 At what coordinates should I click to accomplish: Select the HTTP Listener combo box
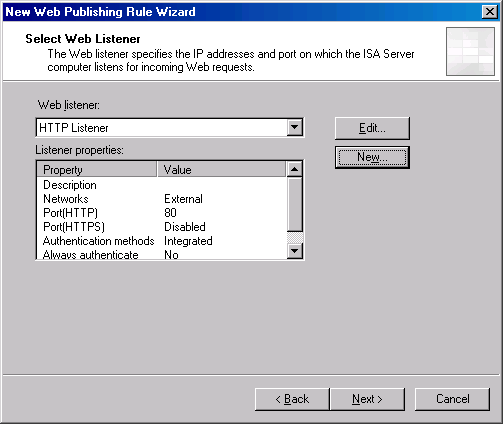[169, 127]
